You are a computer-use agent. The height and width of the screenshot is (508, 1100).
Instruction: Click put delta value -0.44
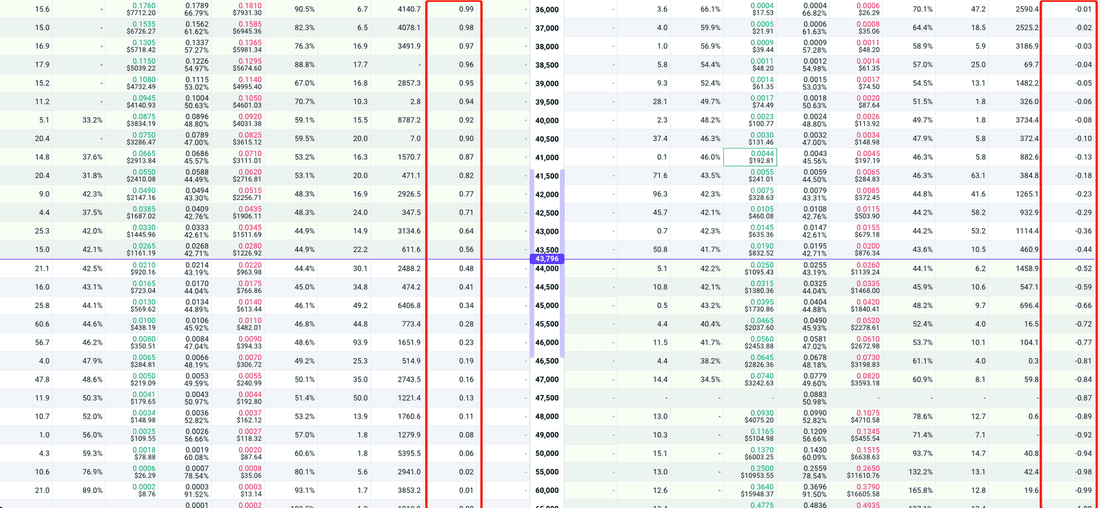(1082, 250)
